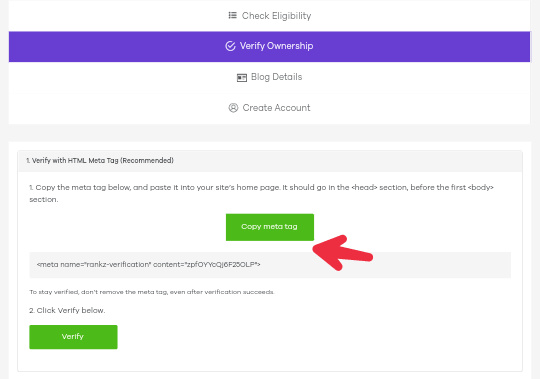Click the '<head>' word in the instructions
Image resolution: width=540 pixels, height=379 pixels.
(x=364, y=188)
